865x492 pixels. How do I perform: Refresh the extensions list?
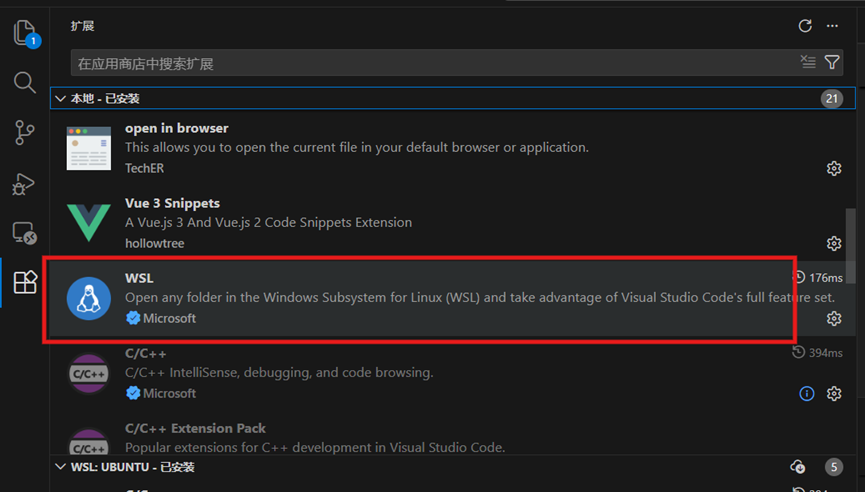(x=805, y=26)
